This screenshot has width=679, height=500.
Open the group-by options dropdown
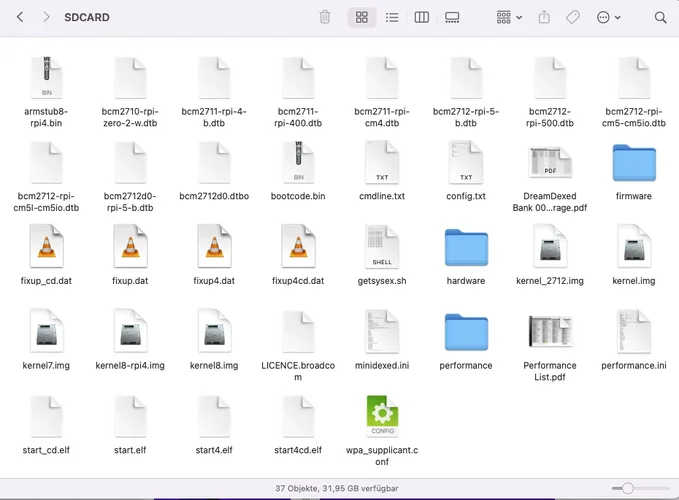509,17
